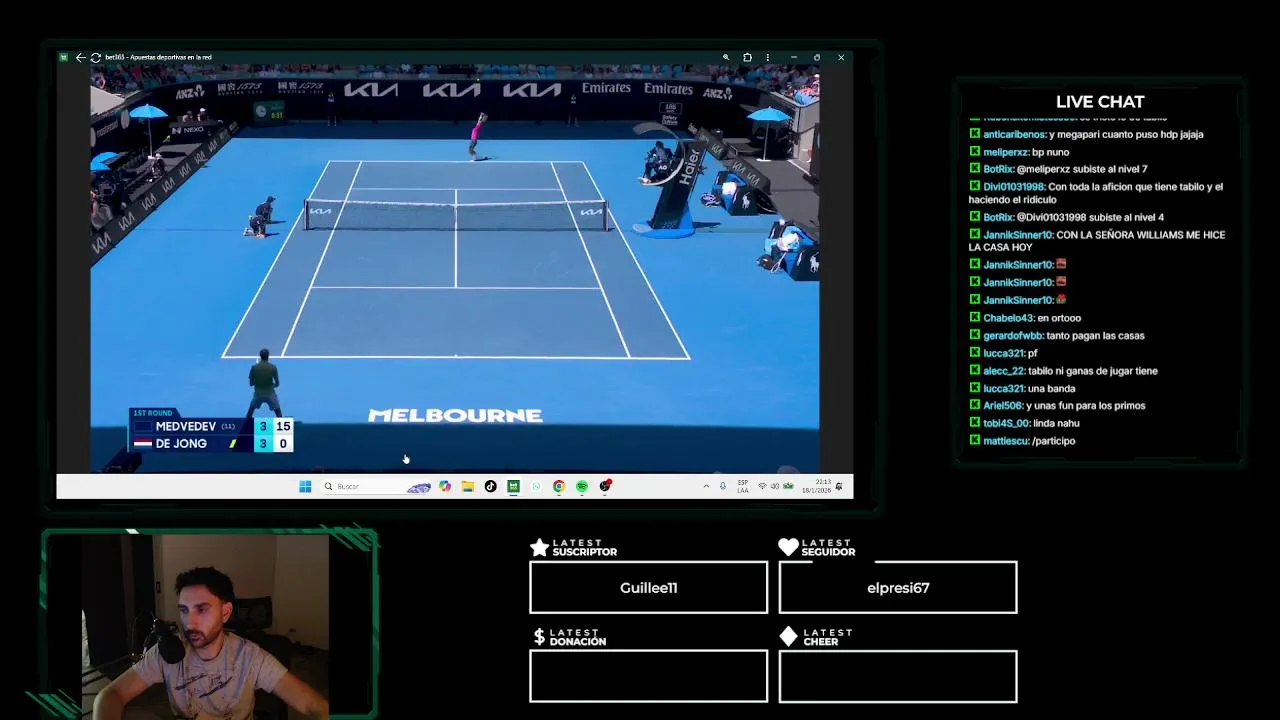Select username Divi01031998 in chat
This screenshot has height=720, width=1280.
1013,187
